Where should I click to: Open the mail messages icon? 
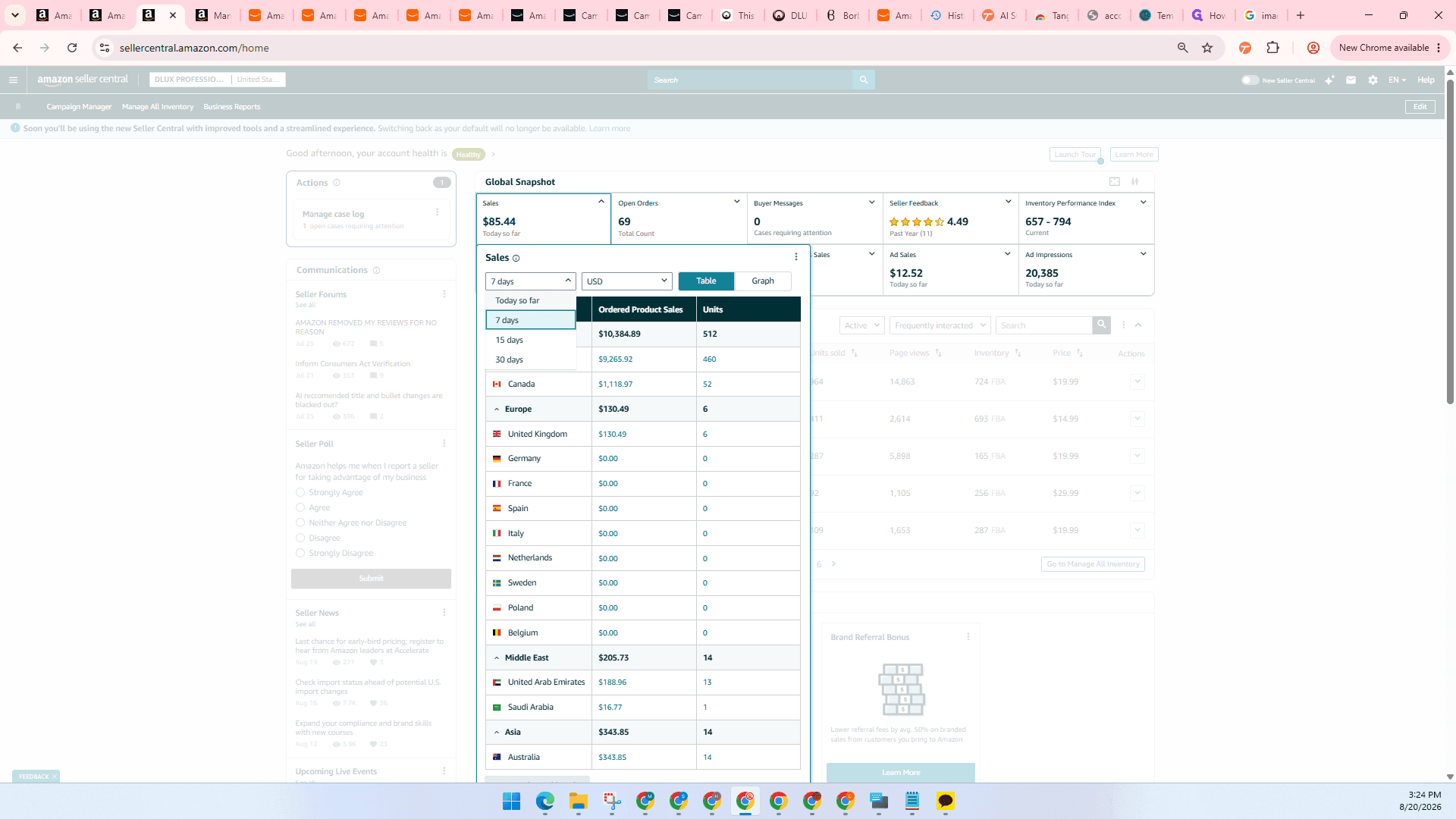[x=1351, y=80]
